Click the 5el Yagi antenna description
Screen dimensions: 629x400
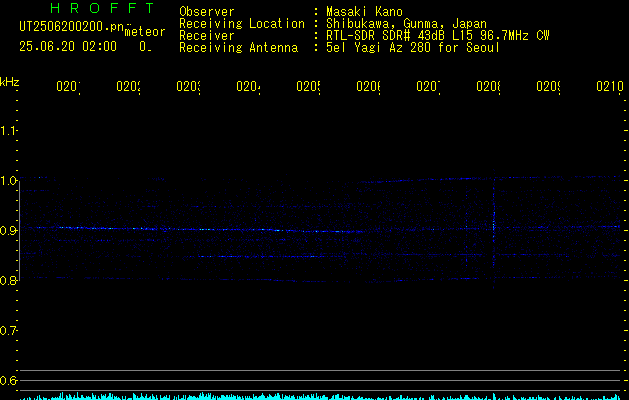413,48
